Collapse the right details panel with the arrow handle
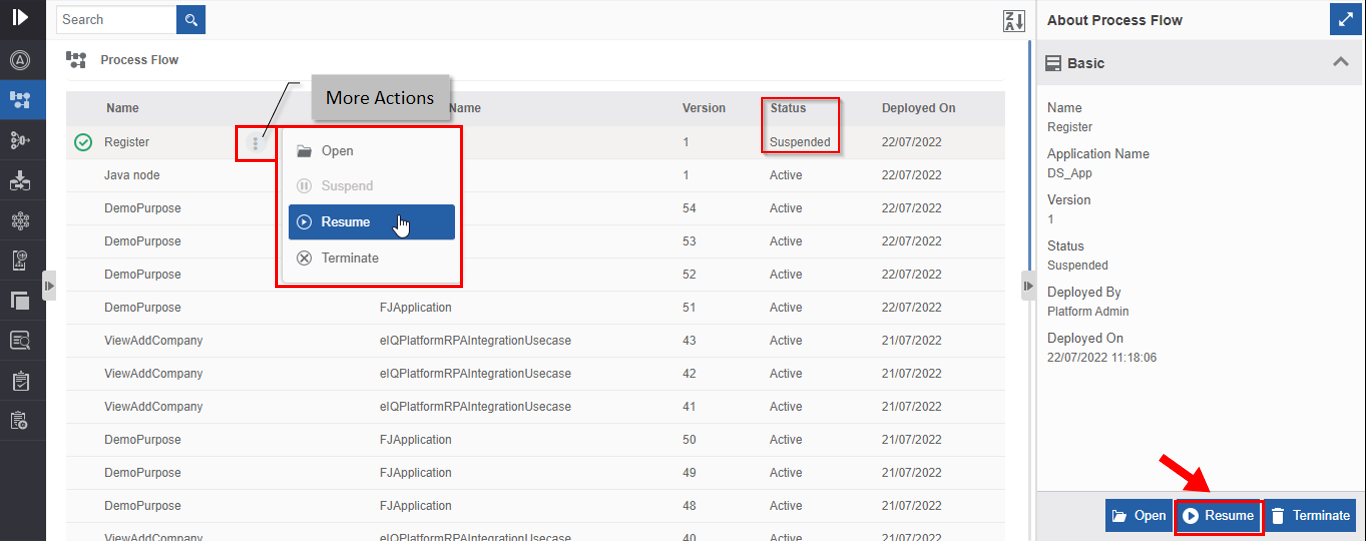Image resolution: width=1366 pixels, height=541 pixels. pos(1028,285)
